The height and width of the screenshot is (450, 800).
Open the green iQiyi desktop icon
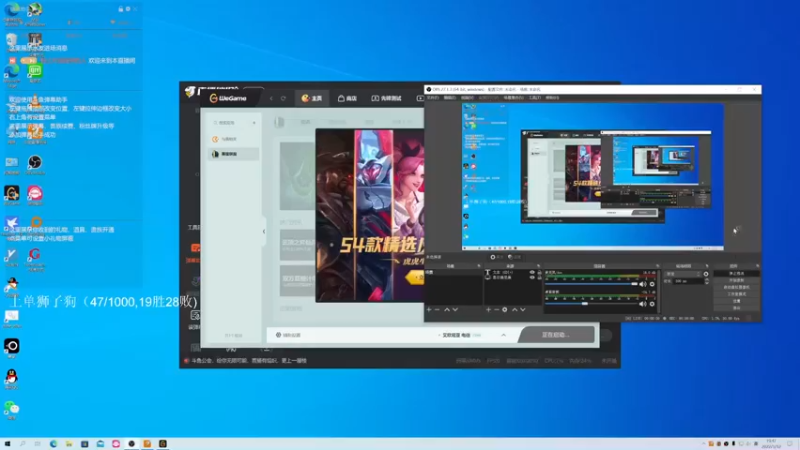pyautogui.click(x=35, y=73)
